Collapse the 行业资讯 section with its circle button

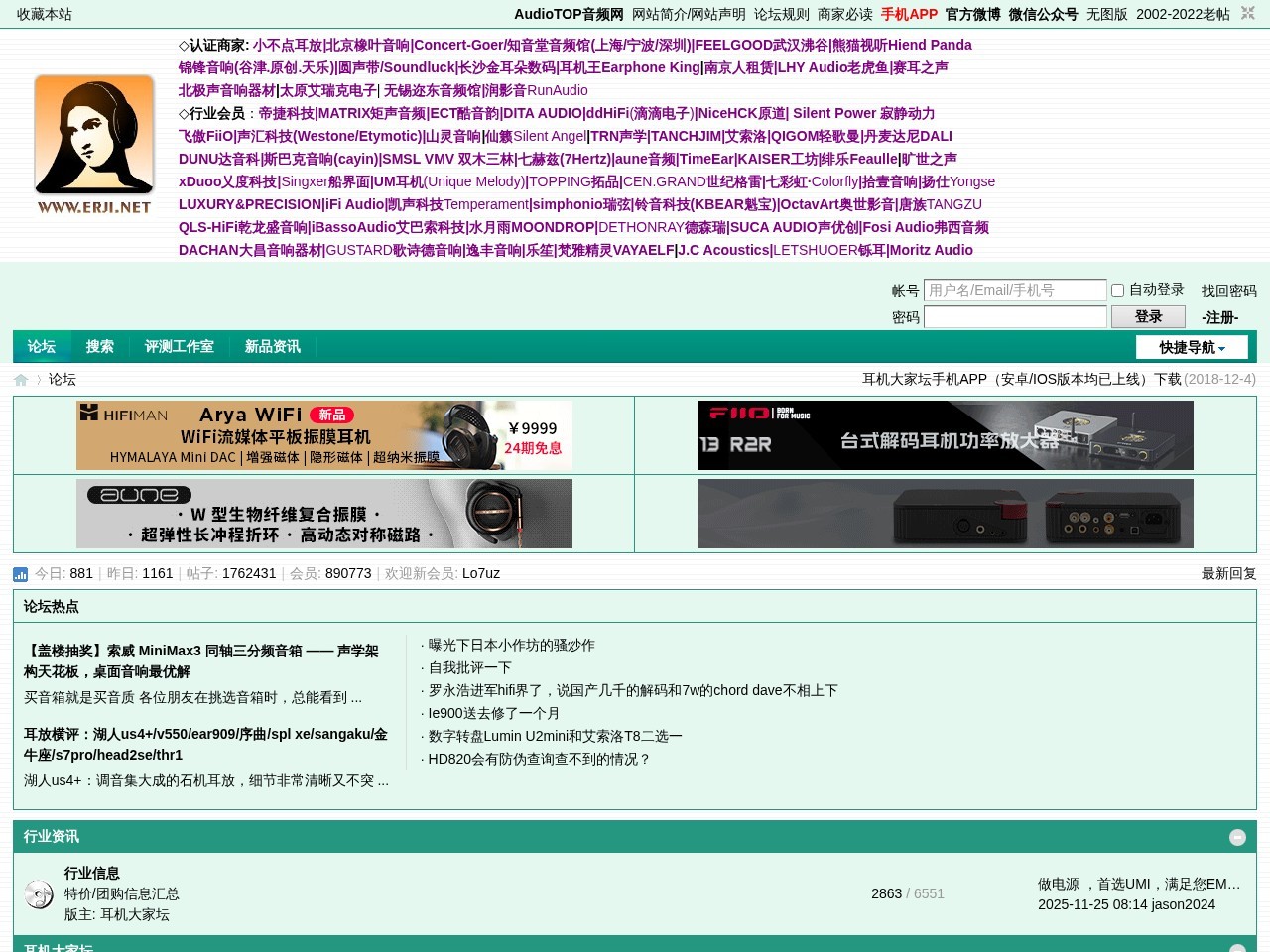click(x=1237, y=838)
